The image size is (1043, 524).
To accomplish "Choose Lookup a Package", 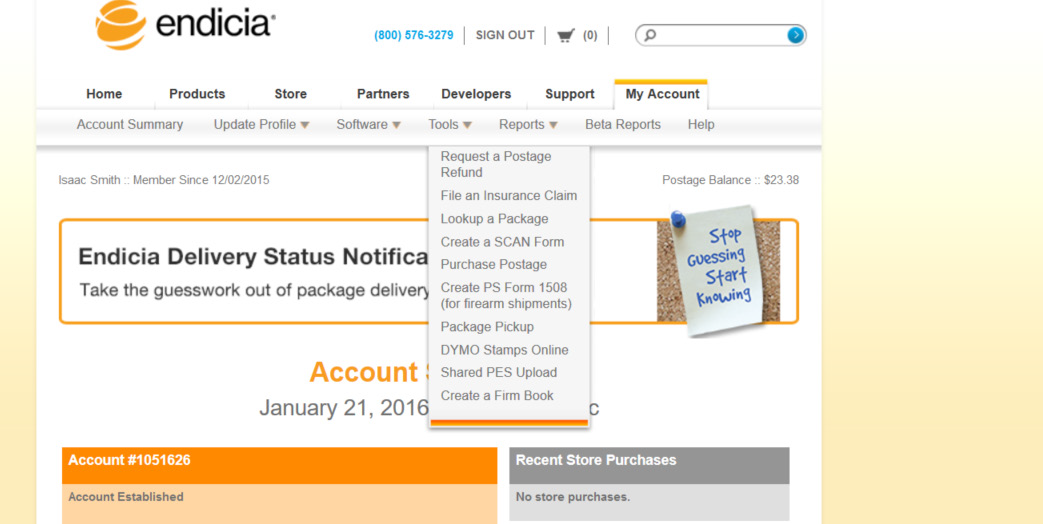I will 494,219.
